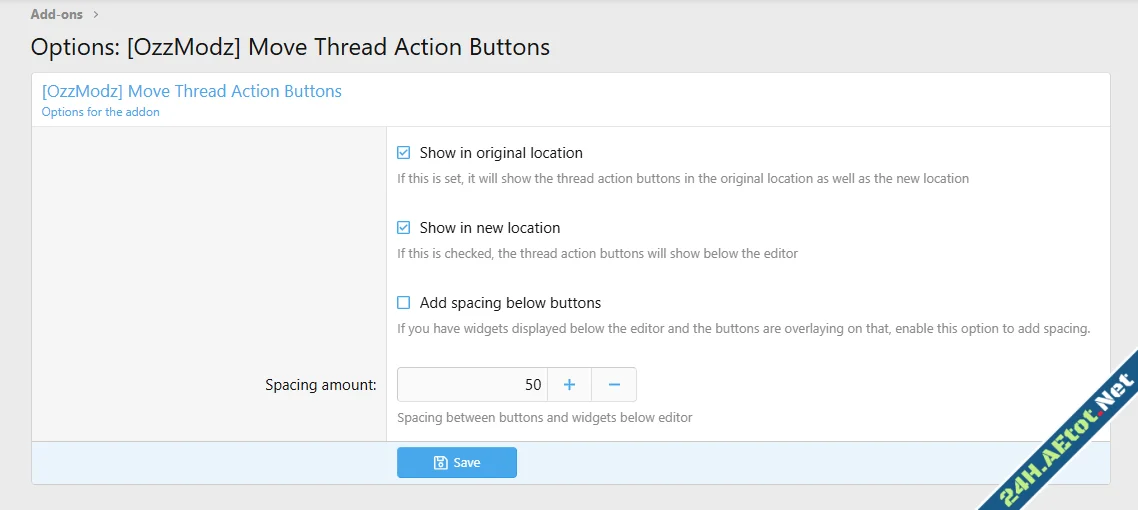Click the hint text about showing below the editor
1138x510 pixels.
[x=597, y=254]
